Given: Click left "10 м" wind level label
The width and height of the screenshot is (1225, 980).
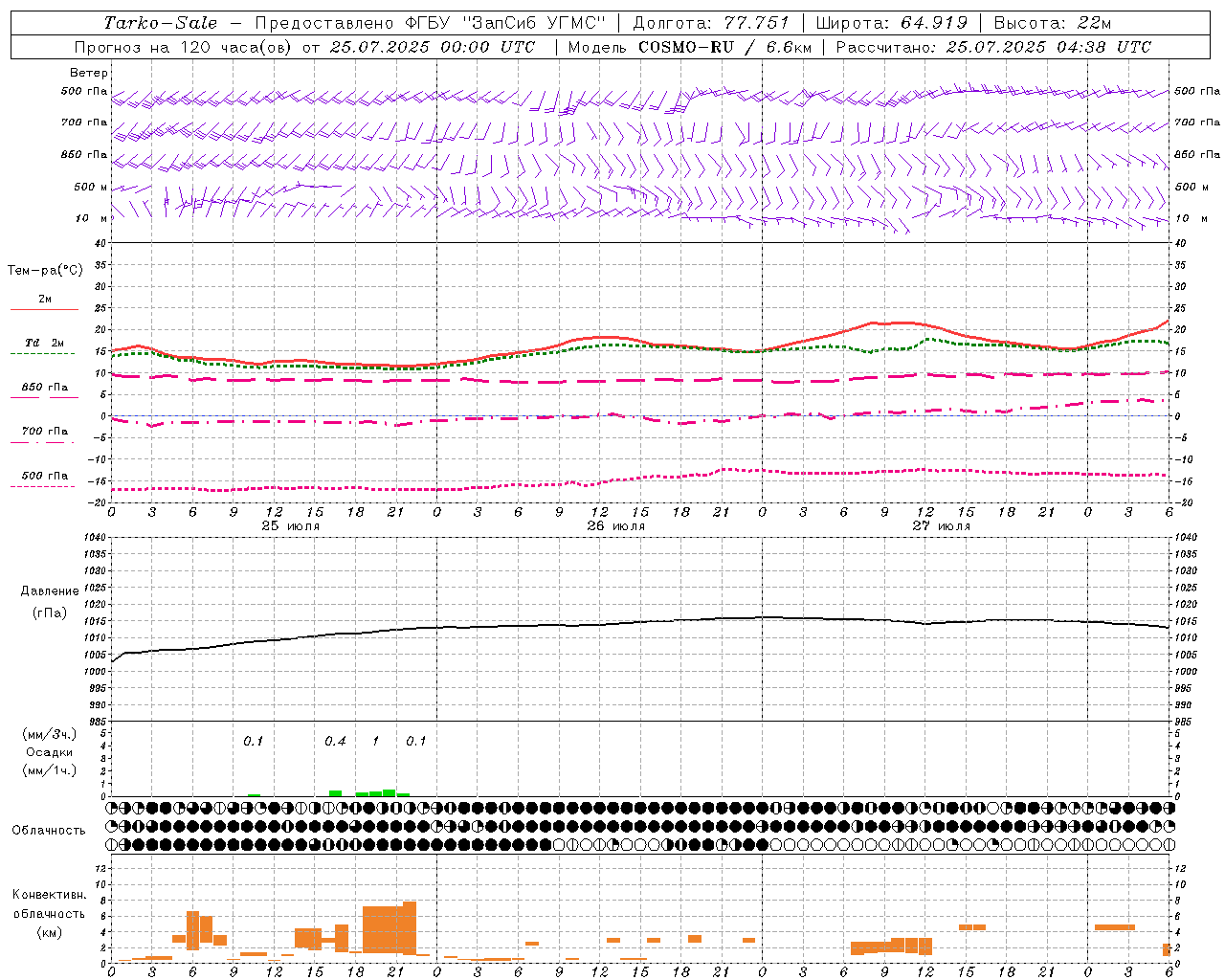Looking at the screenshot, I should point(92,219).
